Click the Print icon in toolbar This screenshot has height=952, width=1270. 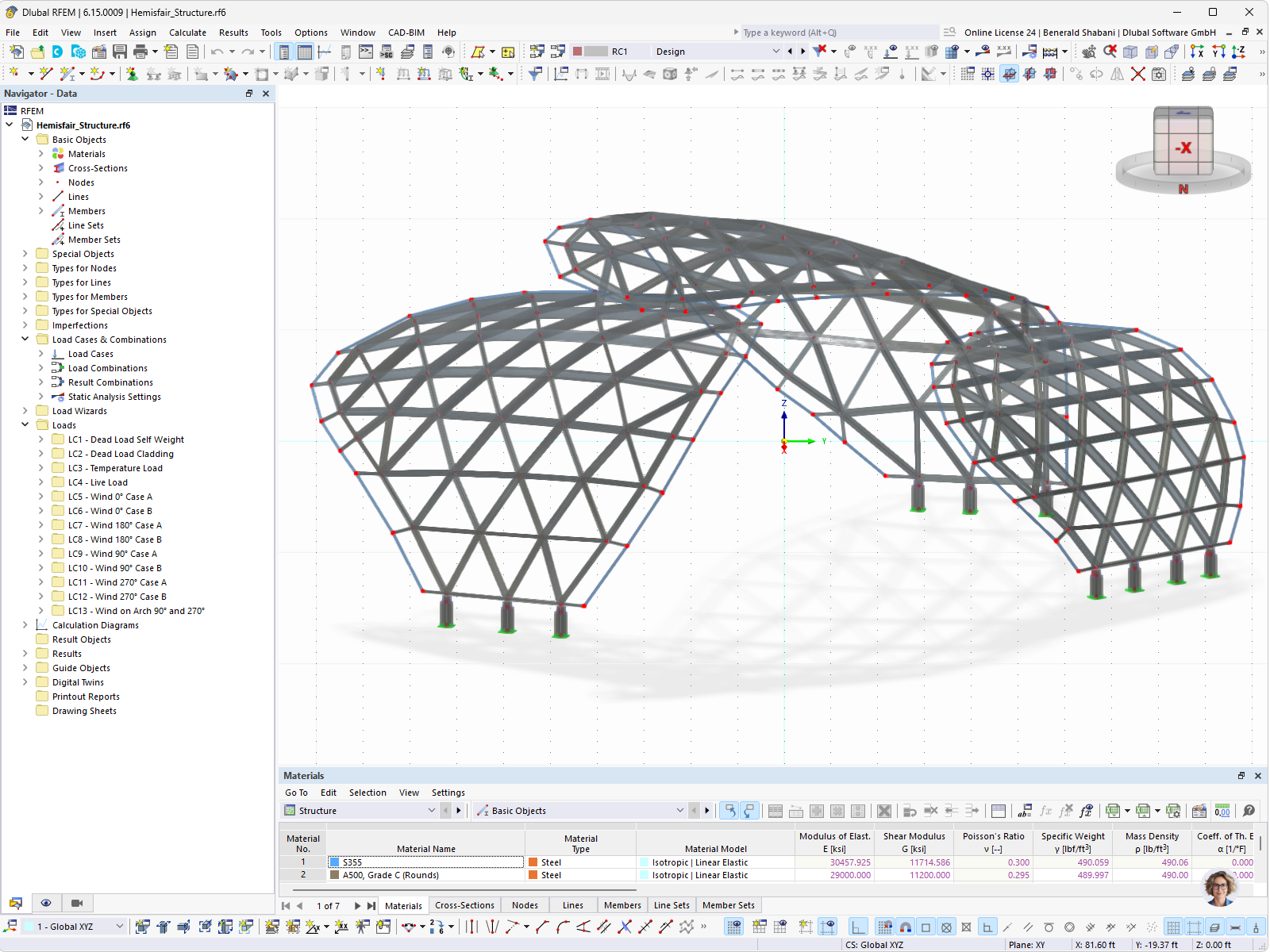140,52
